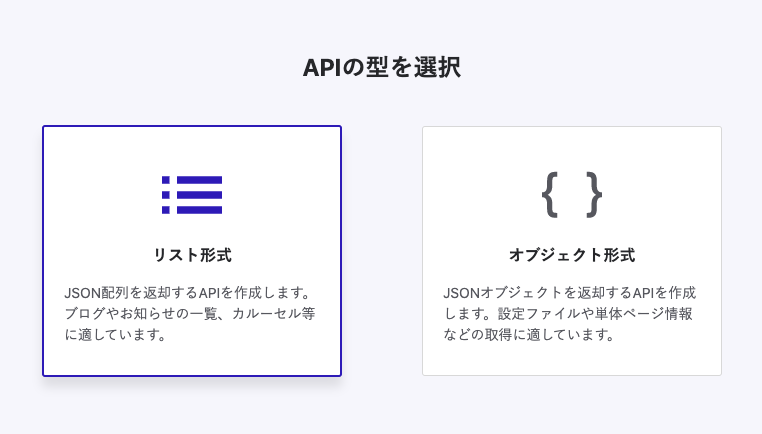
Task: Click 'に適しています。' in the list card
Action: 115,335
